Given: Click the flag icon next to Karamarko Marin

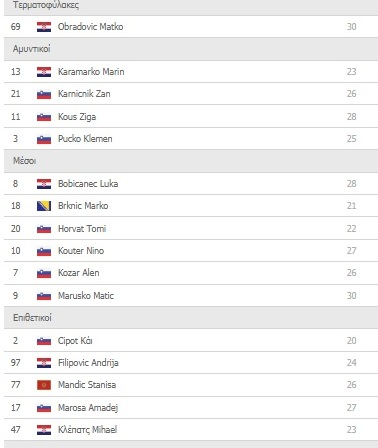Looking at the screenshot, I should (x=44, y=72).
